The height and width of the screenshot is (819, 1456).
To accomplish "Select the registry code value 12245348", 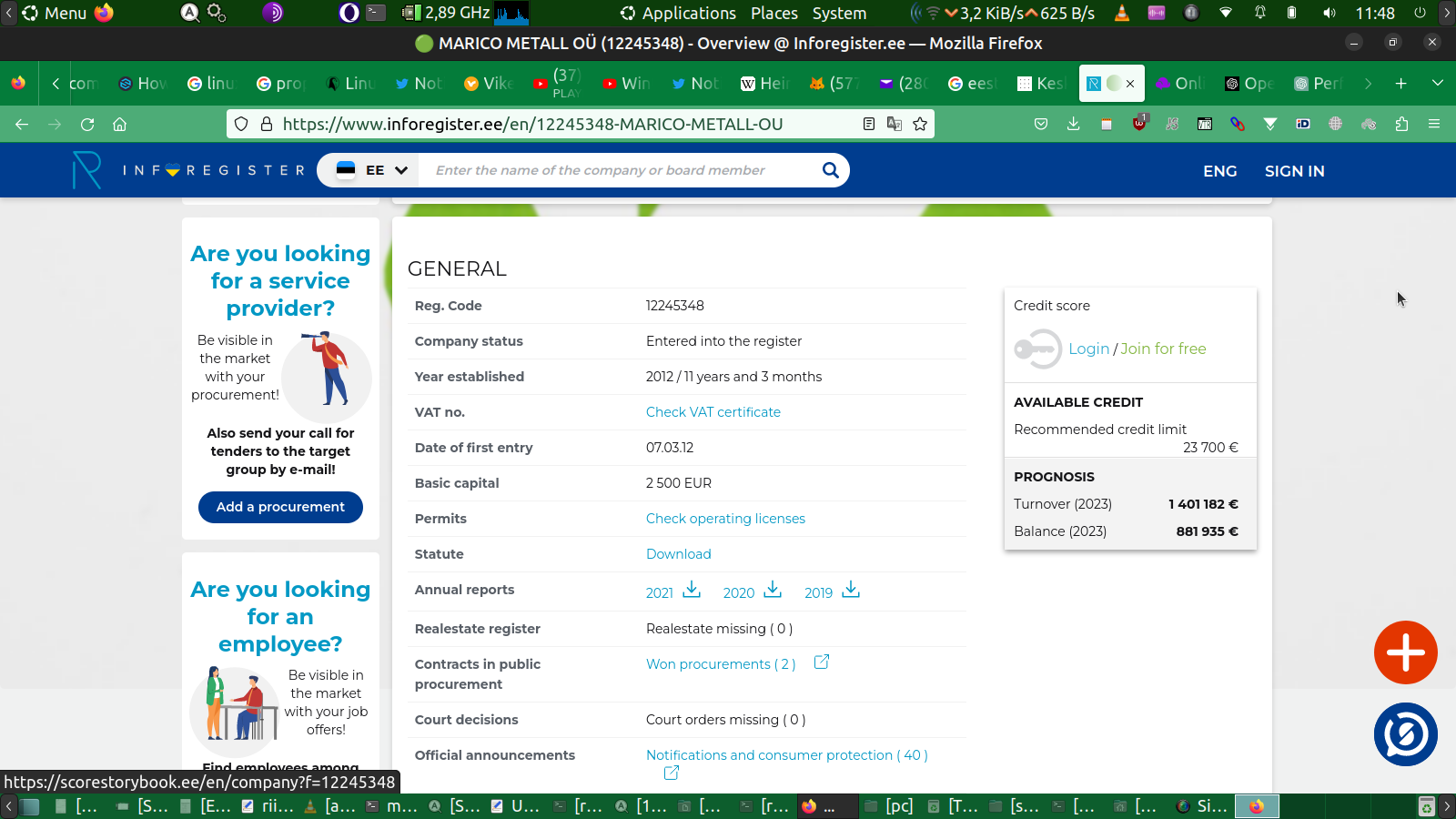I will pos(675,306).
